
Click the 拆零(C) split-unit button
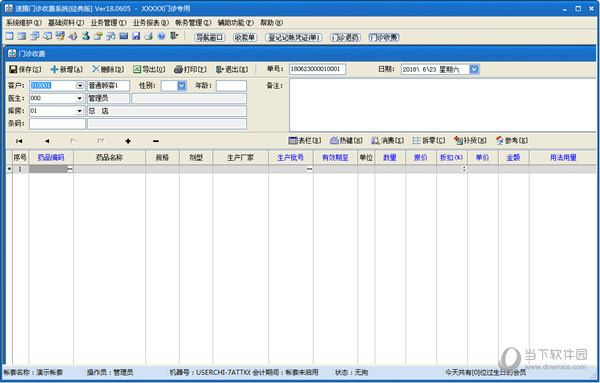point(429,140)
